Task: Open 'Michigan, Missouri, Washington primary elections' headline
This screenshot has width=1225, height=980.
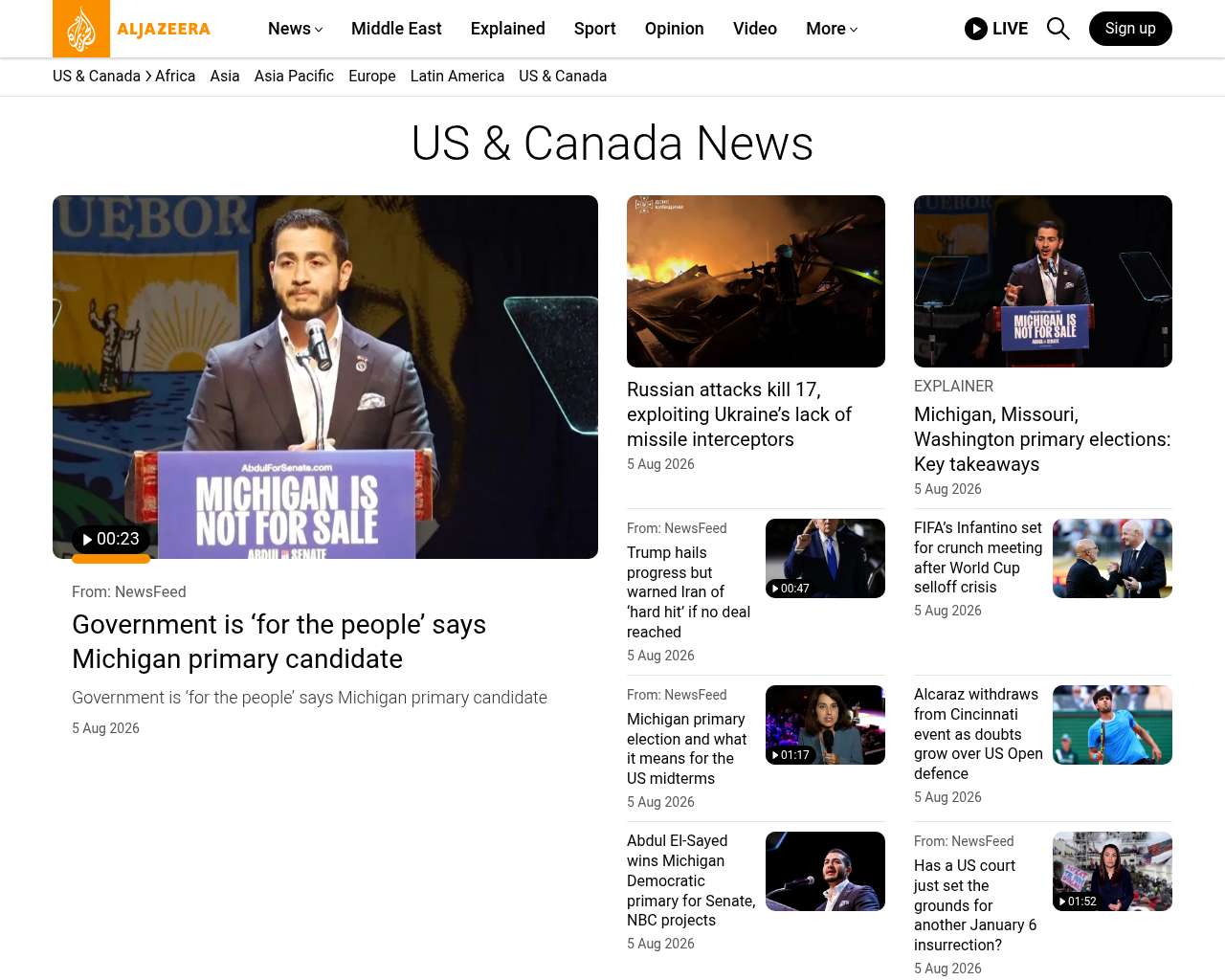Action: pyautogui.click(x=1042, y=439)
